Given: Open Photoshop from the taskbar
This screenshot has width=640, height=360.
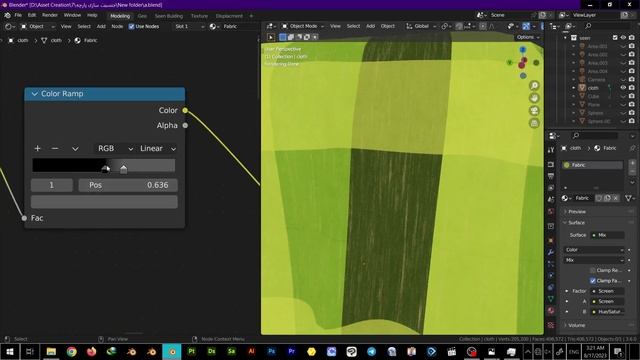Looking at the screenshot, I should coord(271,351).
